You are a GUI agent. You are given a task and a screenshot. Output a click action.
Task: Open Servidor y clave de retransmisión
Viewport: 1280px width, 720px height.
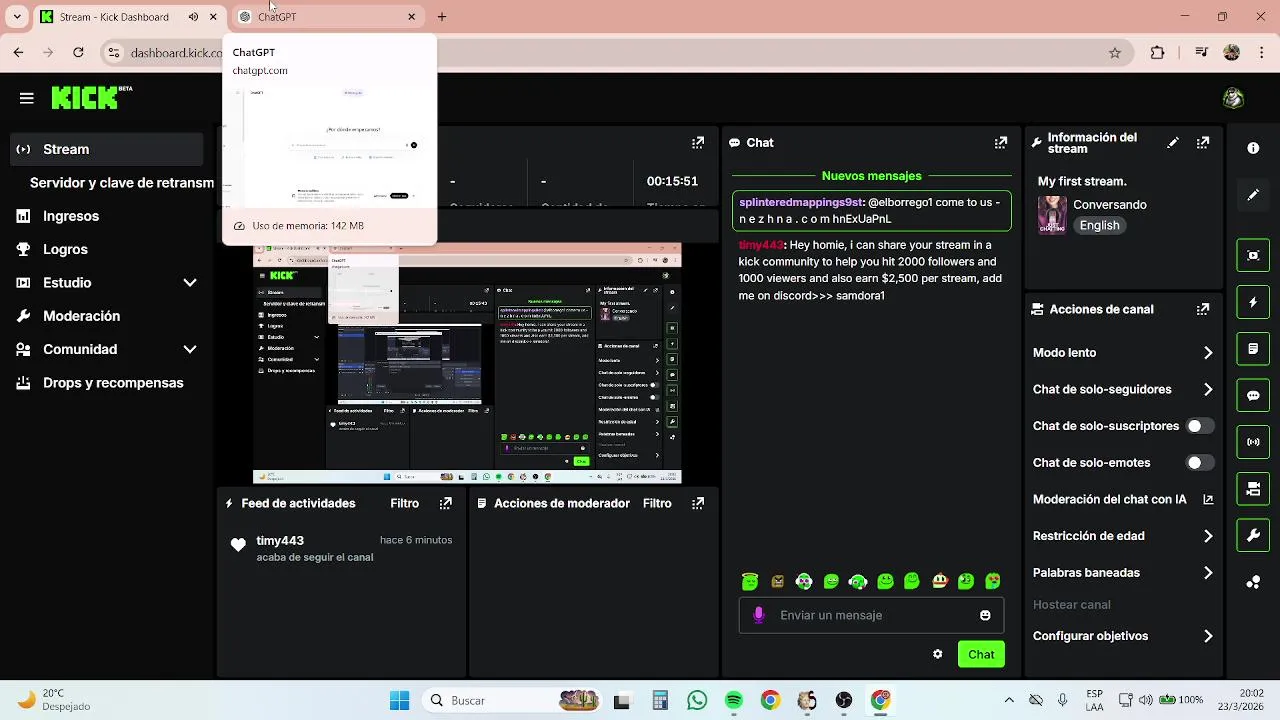click(122, 183)
